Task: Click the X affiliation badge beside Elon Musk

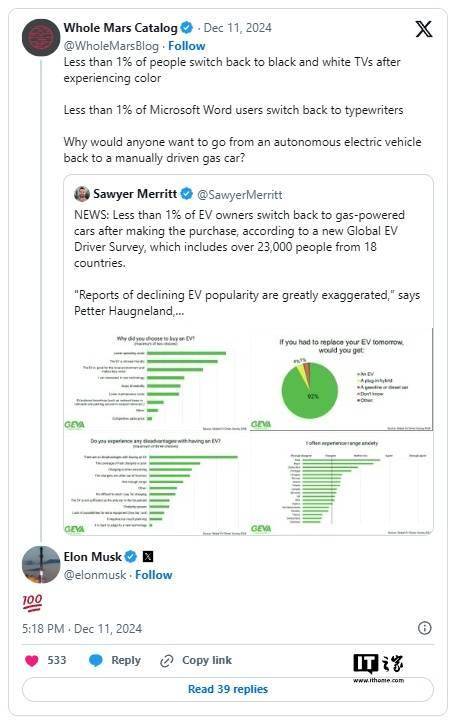Action: [x=148, y=556]
